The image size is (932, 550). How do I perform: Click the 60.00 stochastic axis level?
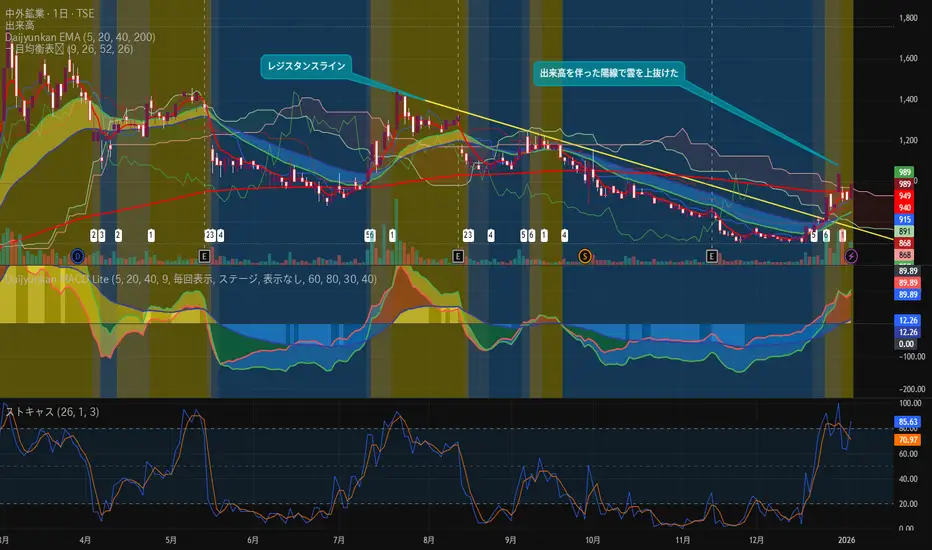(x=908, y=454)
